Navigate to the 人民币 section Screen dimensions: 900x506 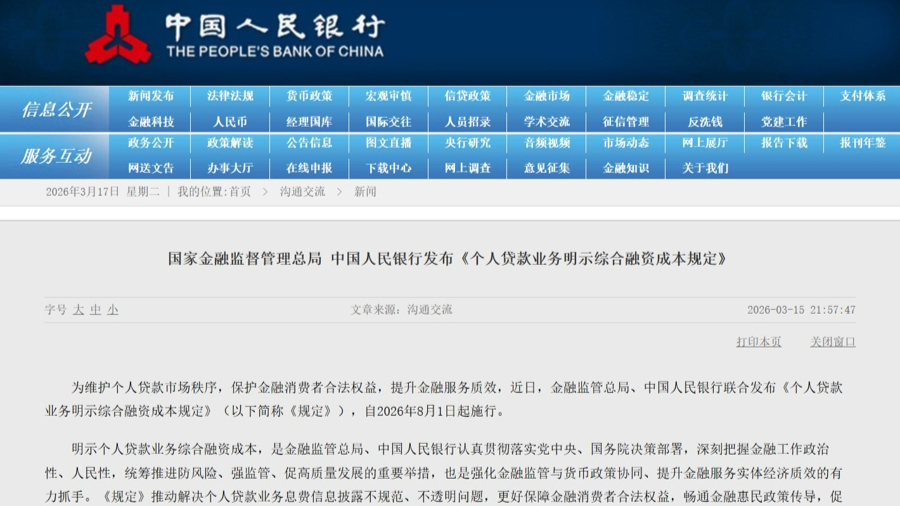(x=230, y=122)
